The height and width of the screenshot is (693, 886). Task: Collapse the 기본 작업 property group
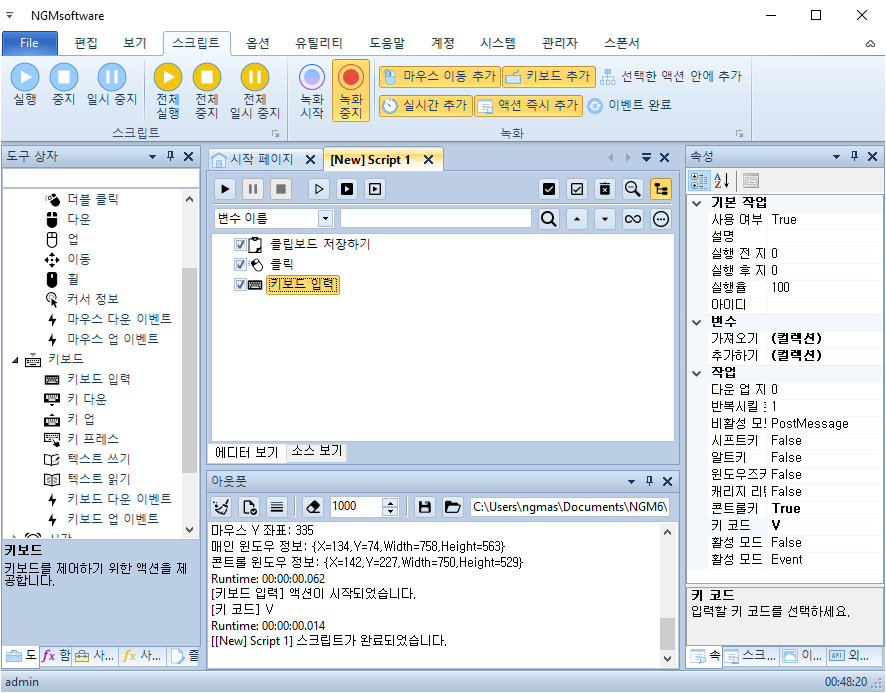[697, 203]
